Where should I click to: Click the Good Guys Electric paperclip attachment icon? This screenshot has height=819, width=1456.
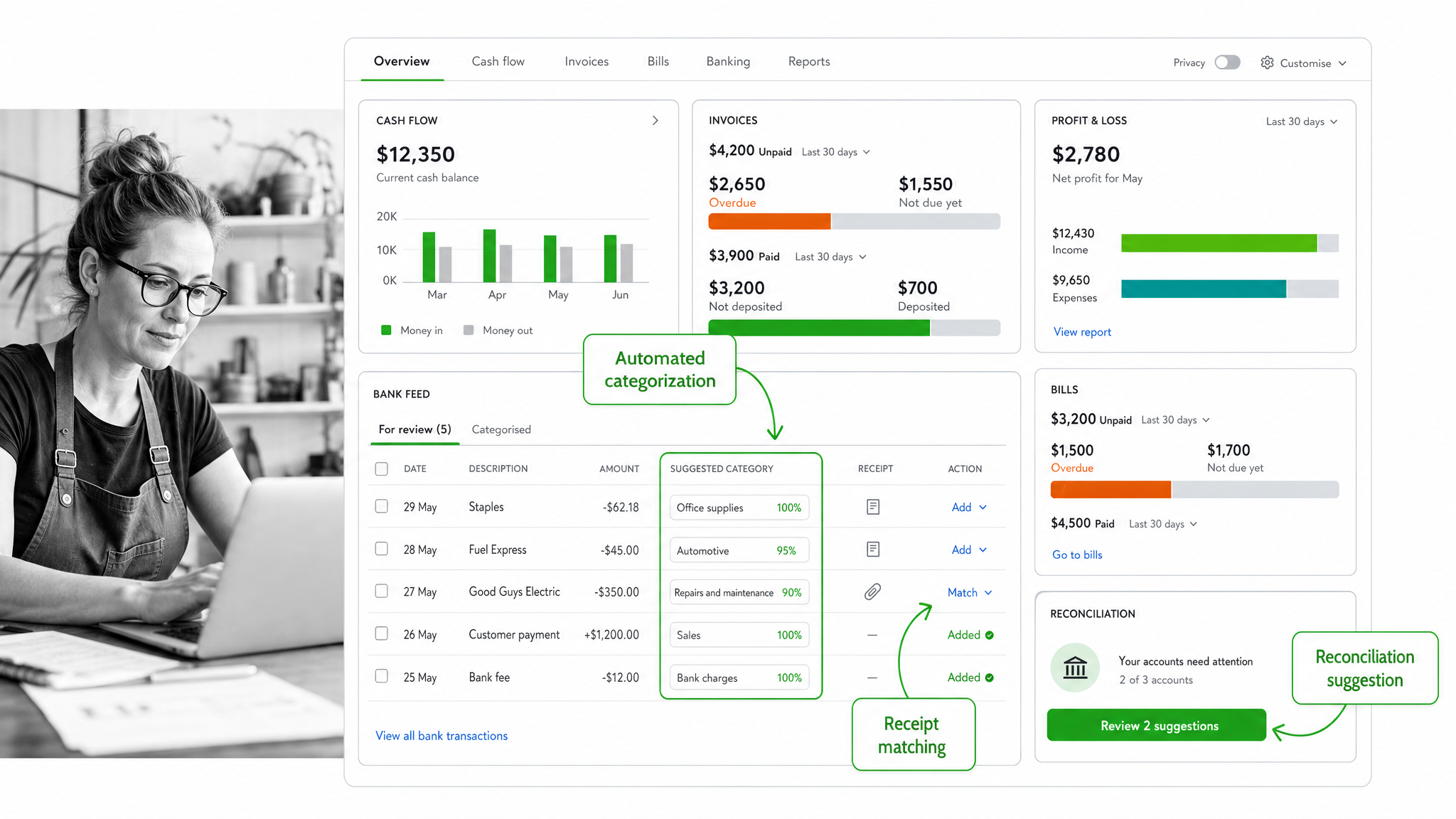coord(872,591)
